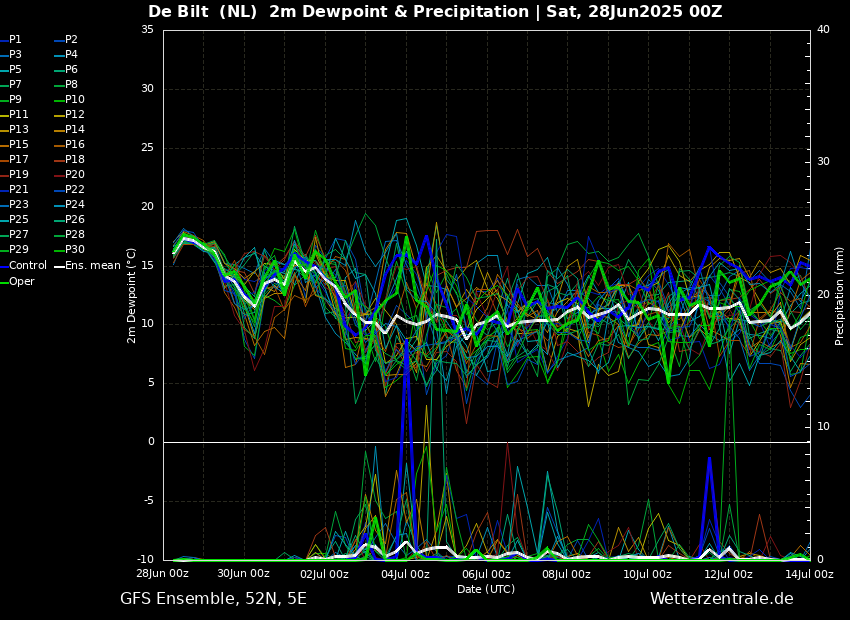The width and height of the screenshot is (850, 620).
Task: Click P26 in the legend
Action: (x=70, y=219)
